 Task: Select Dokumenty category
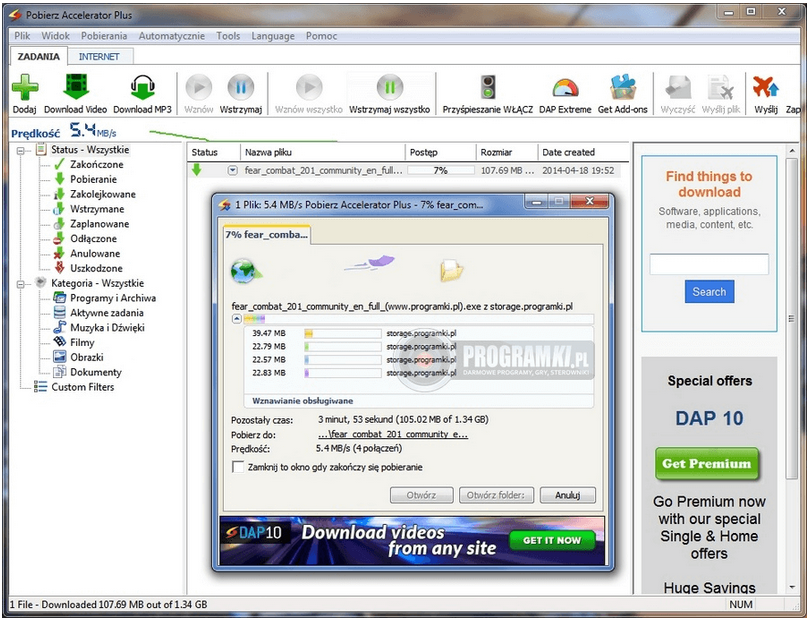pyautogui.click(x=96, y=372)
